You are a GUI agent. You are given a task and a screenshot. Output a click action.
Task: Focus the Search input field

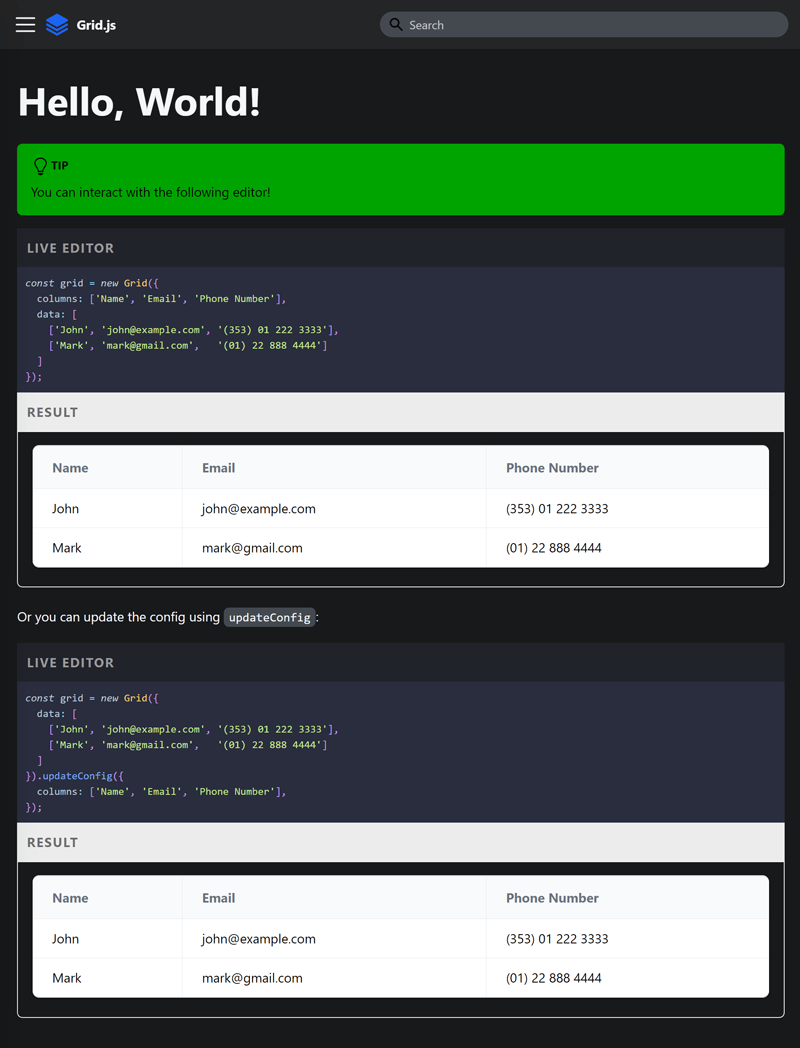coord(590,25)
